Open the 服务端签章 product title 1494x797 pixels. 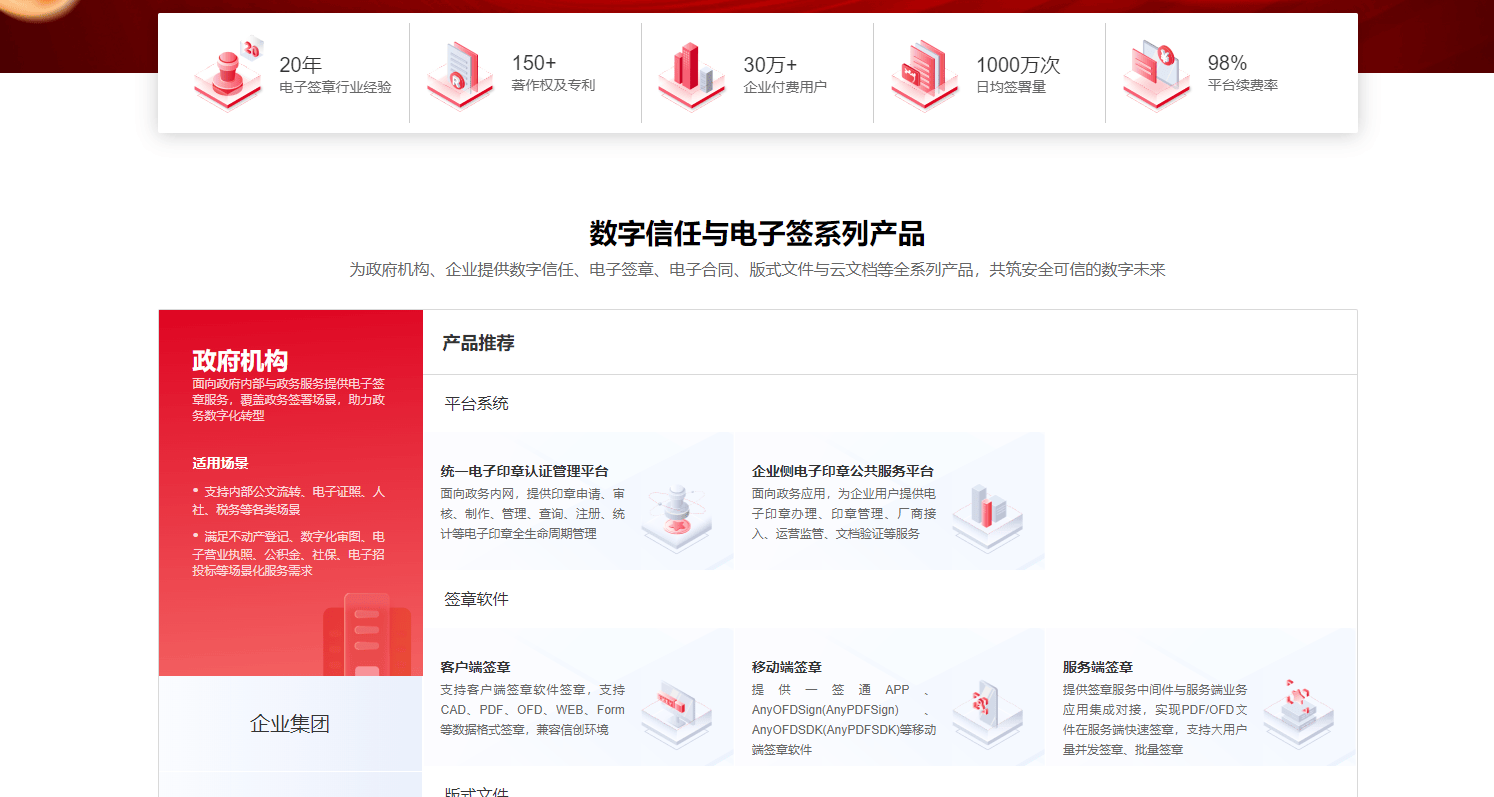[1097, 667]
